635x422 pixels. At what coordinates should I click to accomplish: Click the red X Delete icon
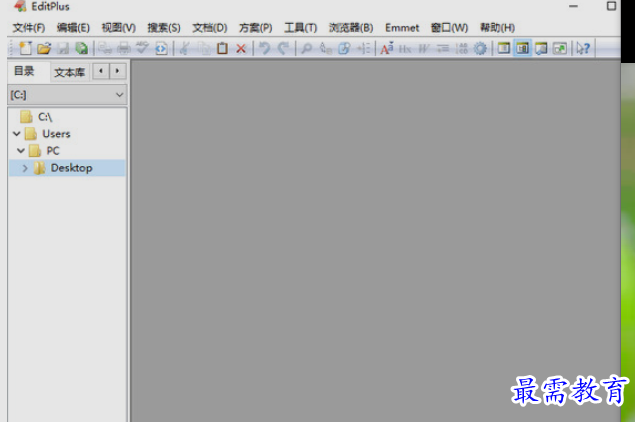point(241,49)
